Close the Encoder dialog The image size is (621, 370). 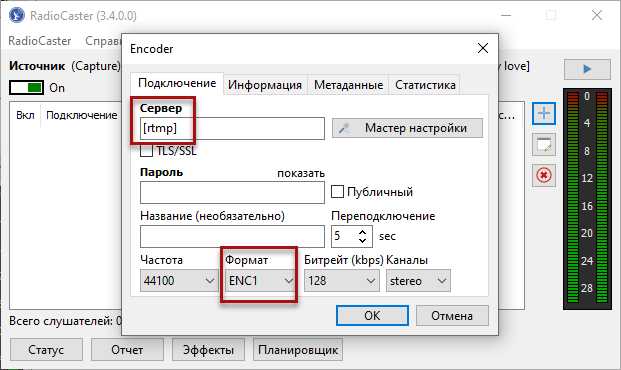point(483,48)
